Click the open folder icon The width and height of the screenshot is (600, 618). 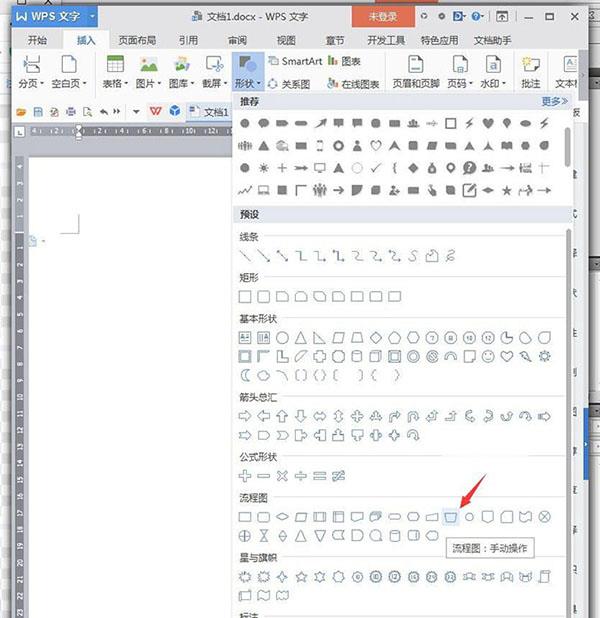click(21, 112)
